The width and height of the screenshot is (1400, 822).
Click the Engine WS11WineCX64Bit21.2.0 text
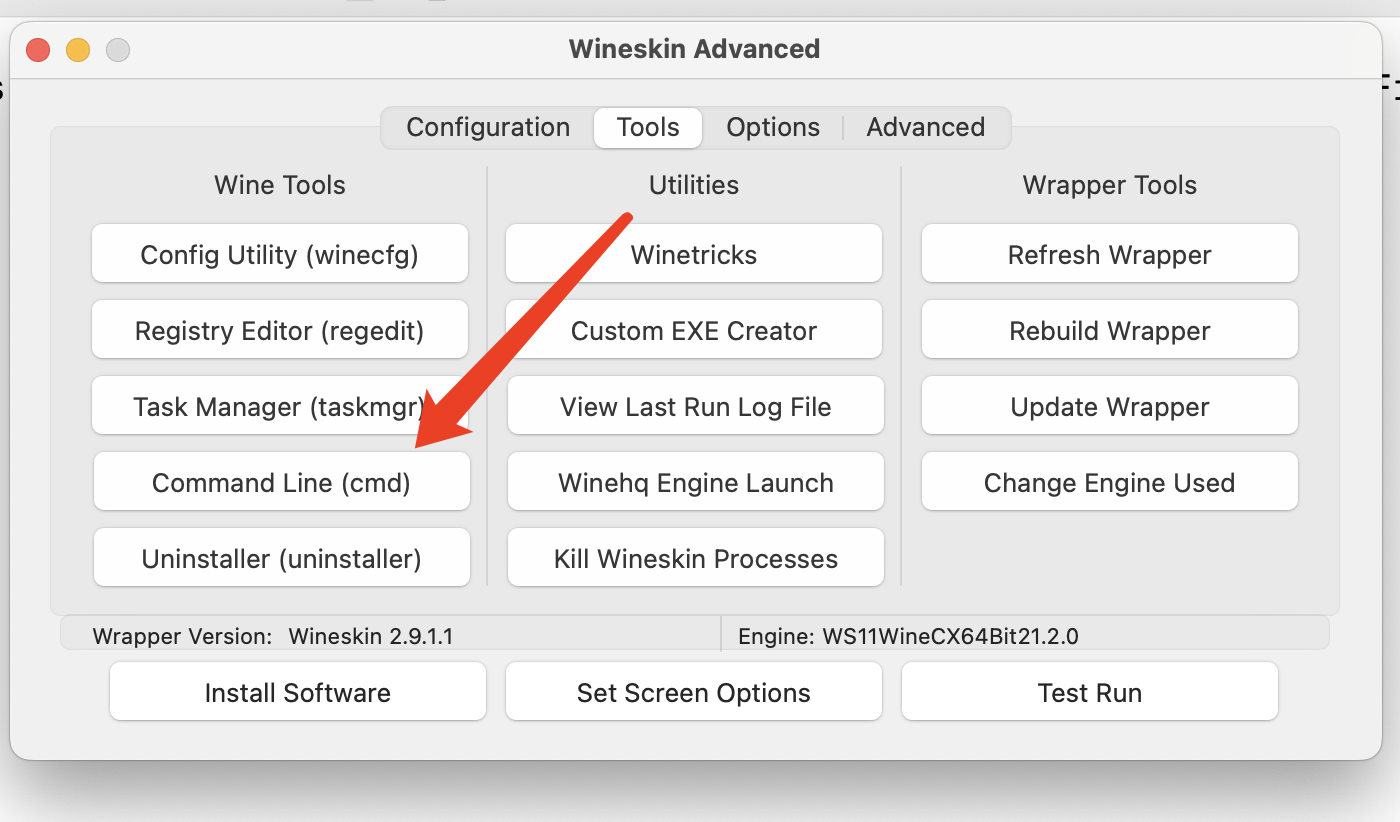click(x=908, y=635)
